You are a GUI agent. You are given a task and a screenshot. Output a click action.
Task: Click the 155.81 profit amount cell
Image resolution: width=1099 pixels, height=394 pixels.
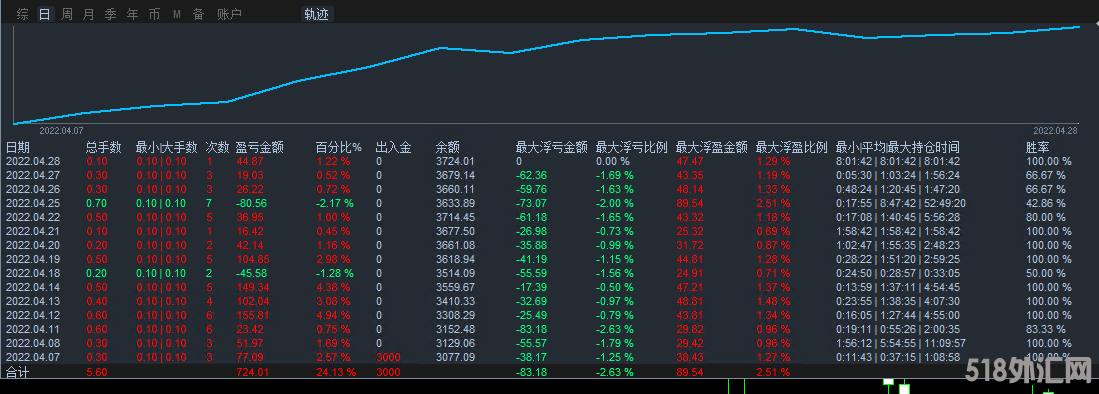coord(253,315)
